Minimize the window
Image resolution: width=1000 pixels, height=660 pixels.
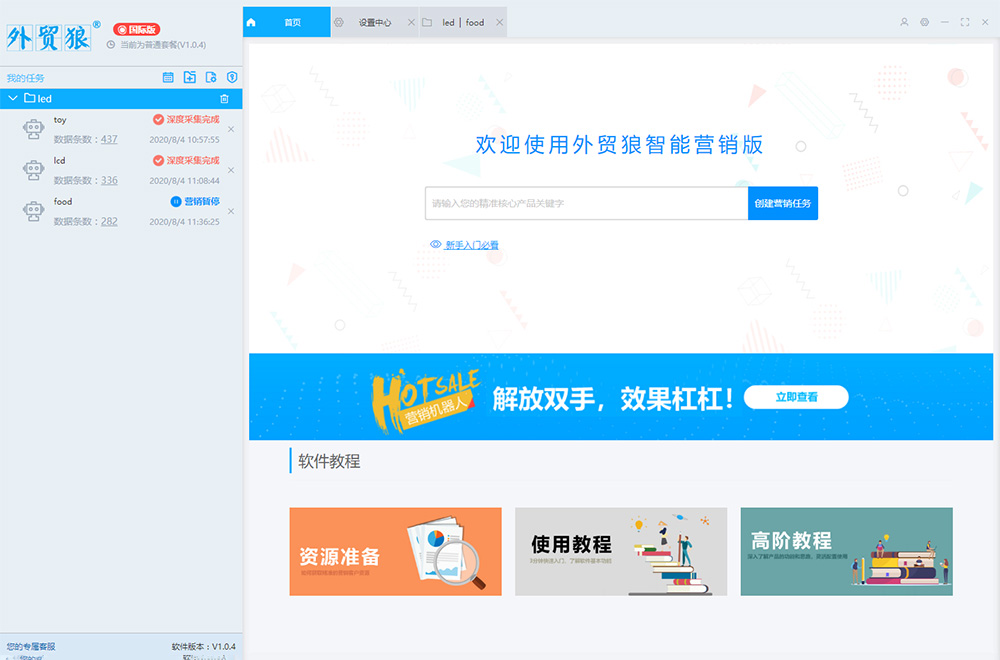pyautogui.click(x=945, y=22)
